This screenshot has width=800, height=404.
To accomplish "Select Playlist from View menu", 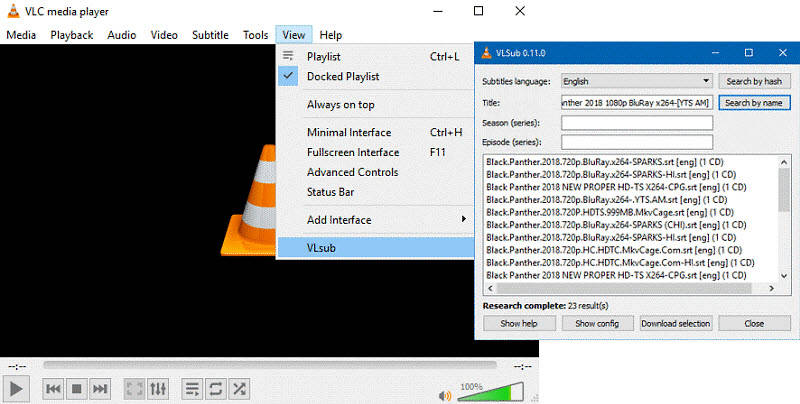I will tap(376, 57).
